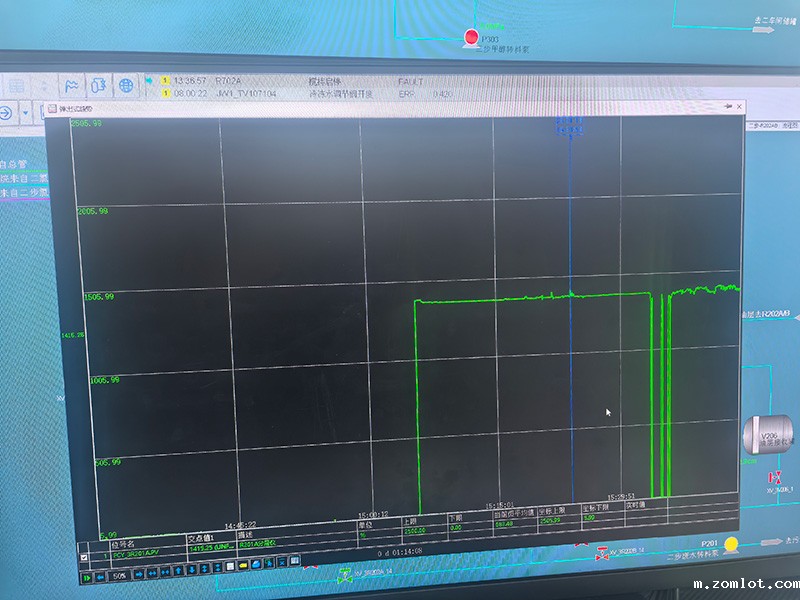This screenshot has height=600, width=800.
Task: Click the green play button in trend toolbar
Action: (86, 576)
